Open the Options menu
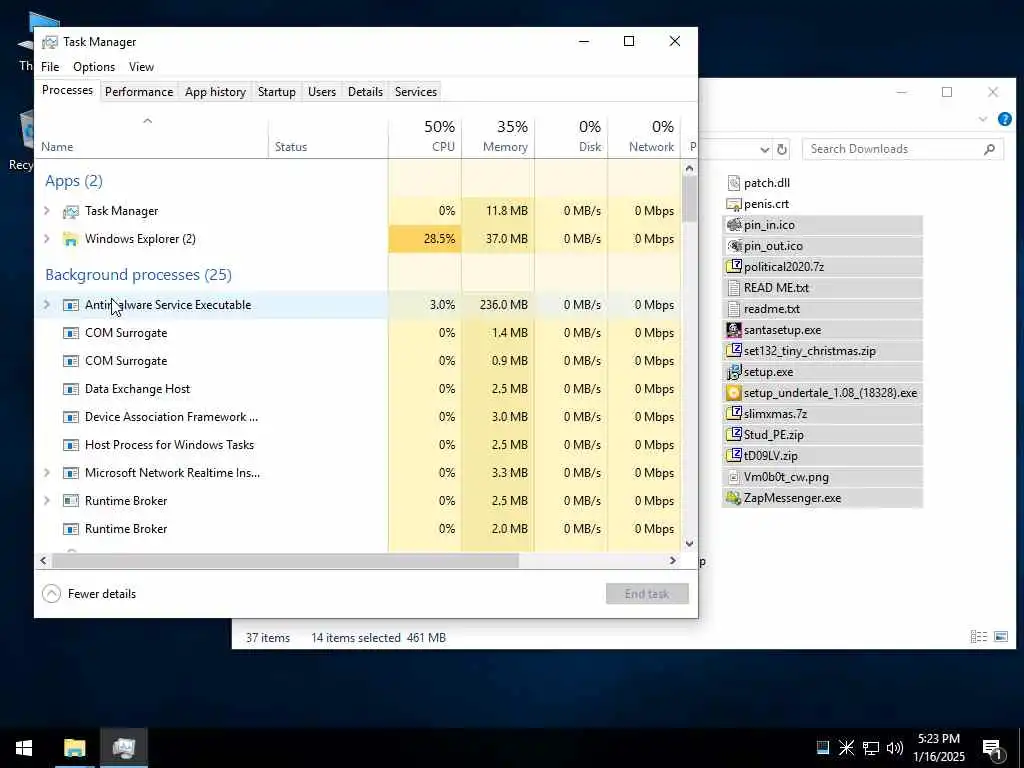Image resolution: width=1024 pixels, height=768 pixels. pyautogui.click(x=94, y=67)
